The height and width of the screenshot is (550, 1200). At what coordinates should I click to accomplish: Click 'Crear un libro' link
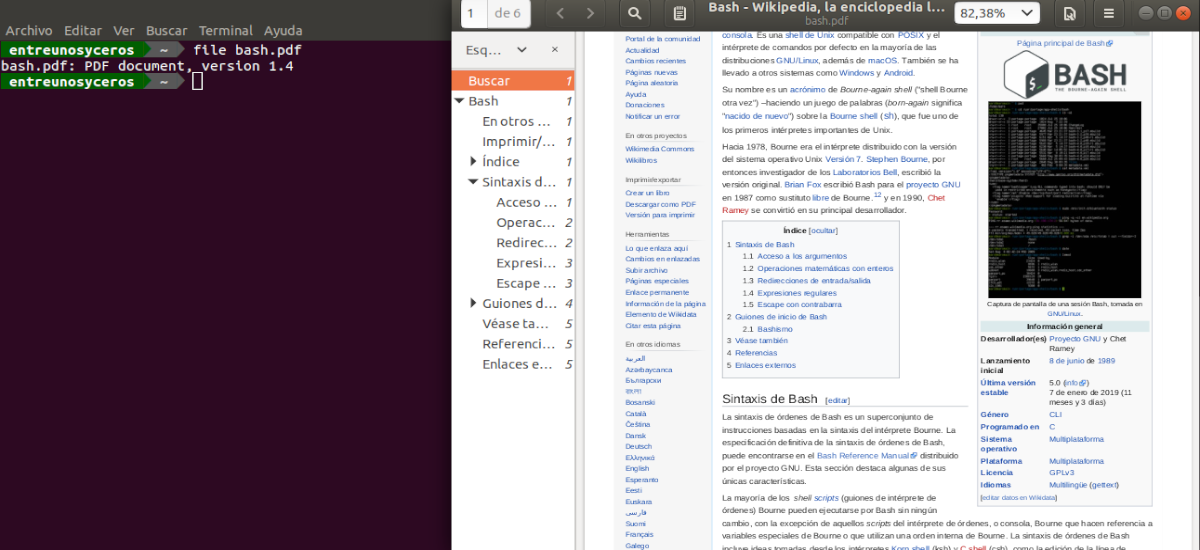(x=647, y=193)
